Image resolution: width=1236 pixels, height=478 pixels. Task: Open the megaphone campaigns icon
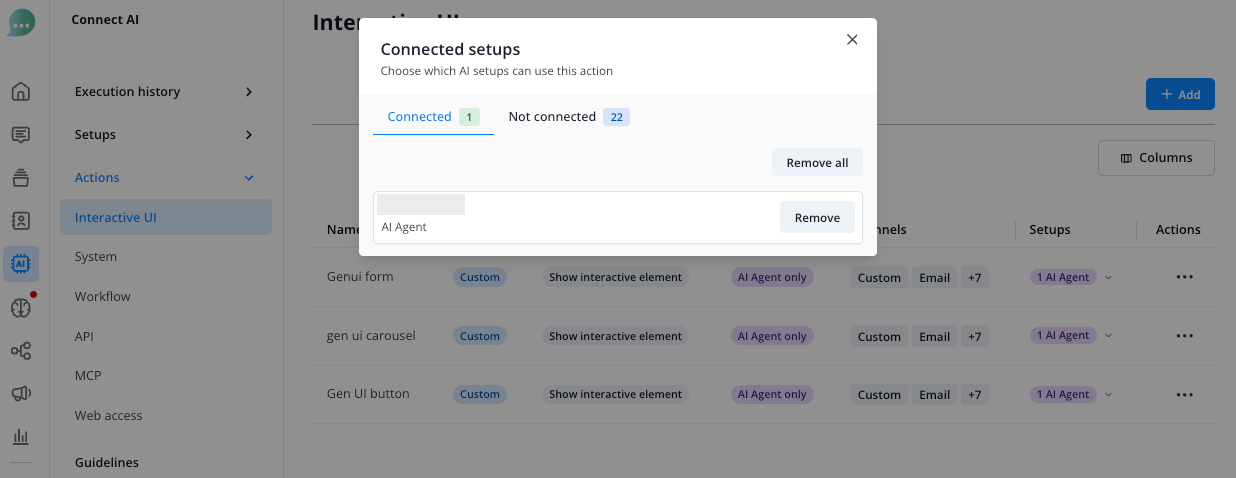(x=20, y=394)
